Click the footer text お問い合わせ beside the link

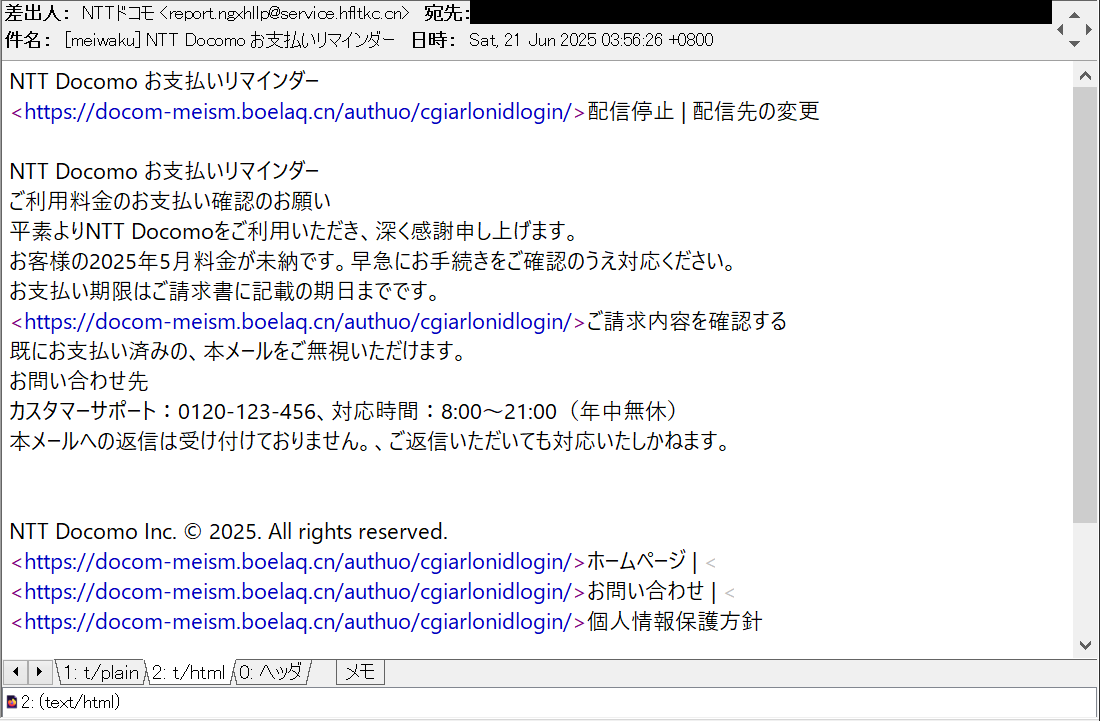645,592
